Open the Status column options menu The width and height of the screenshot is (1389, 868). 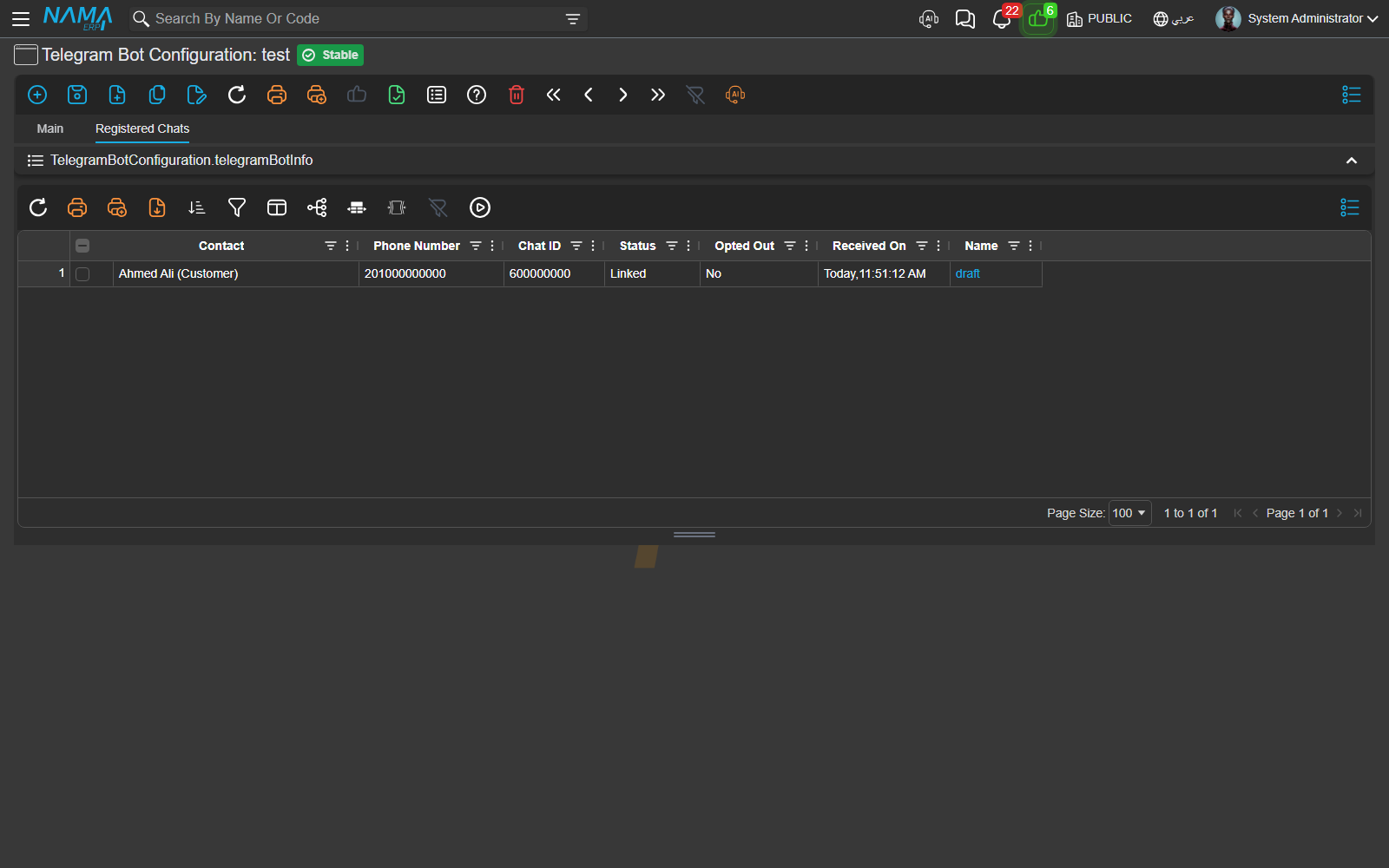click(688, 246)
